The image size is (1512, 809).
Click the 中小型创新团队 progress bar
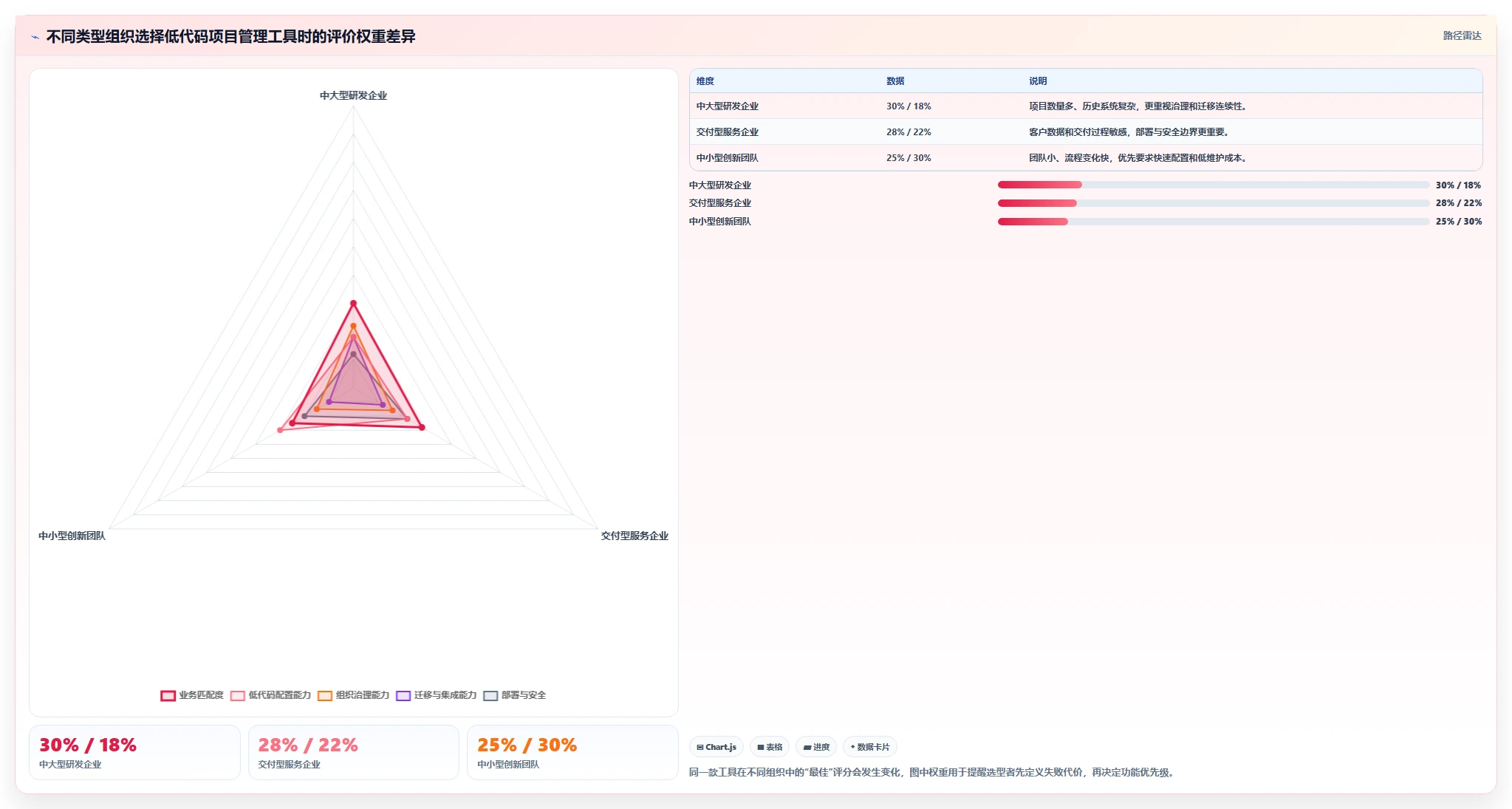pos(1214,222)
